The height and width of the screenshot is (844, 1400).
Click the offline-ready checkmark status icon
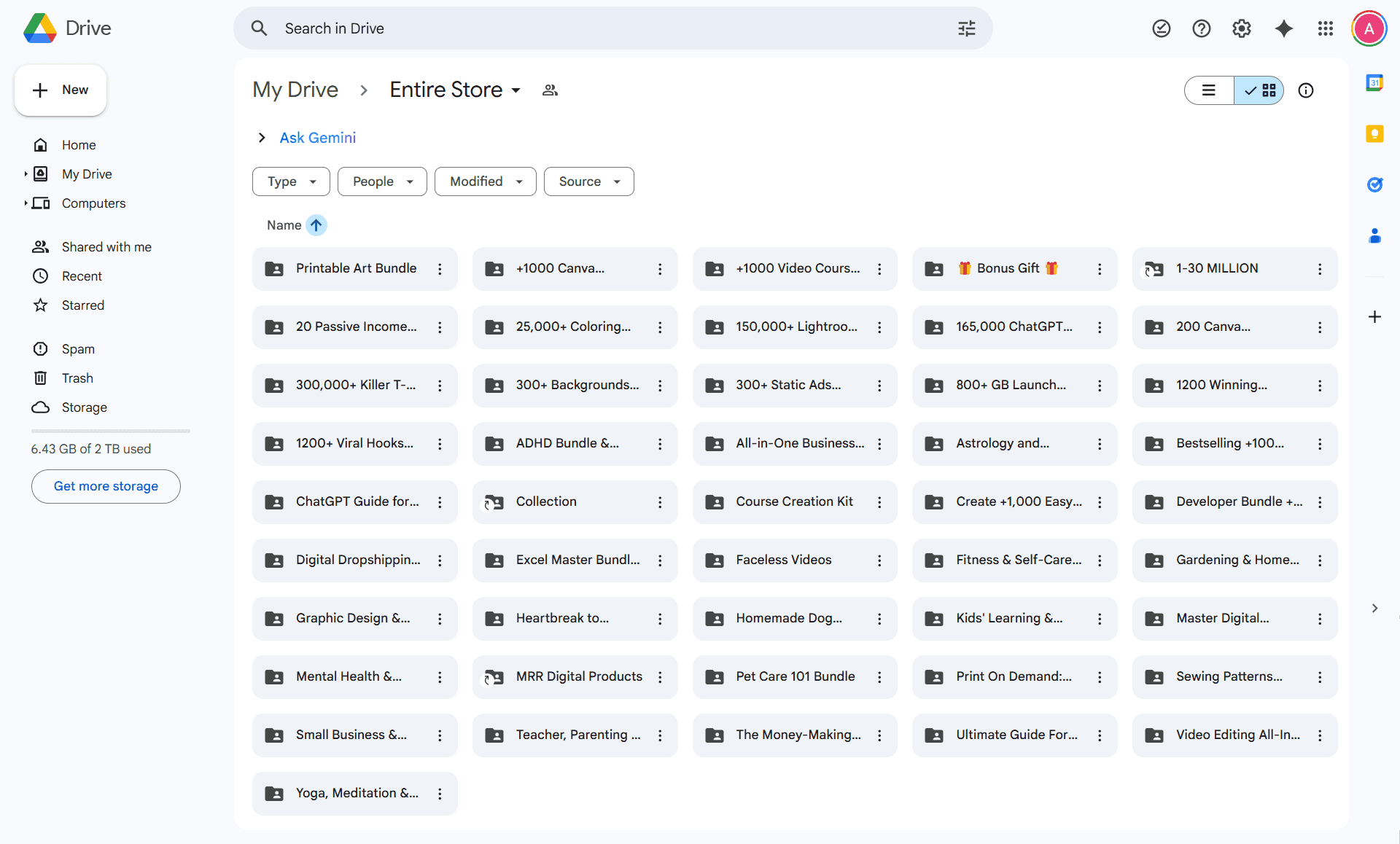pyautogui.click(x=1162, y=28)
